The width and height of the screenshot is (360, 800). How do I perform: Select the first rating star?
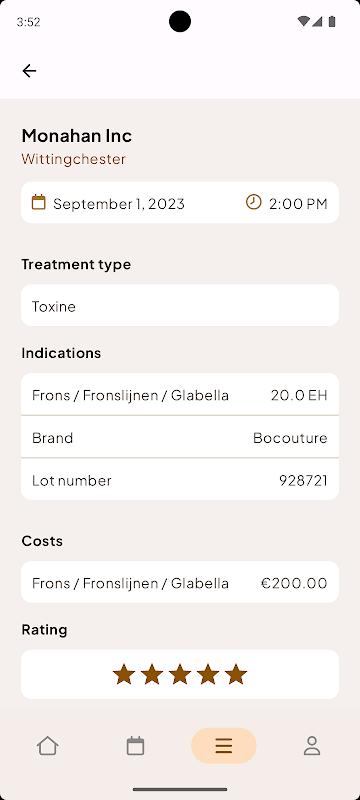coord(124,674)
